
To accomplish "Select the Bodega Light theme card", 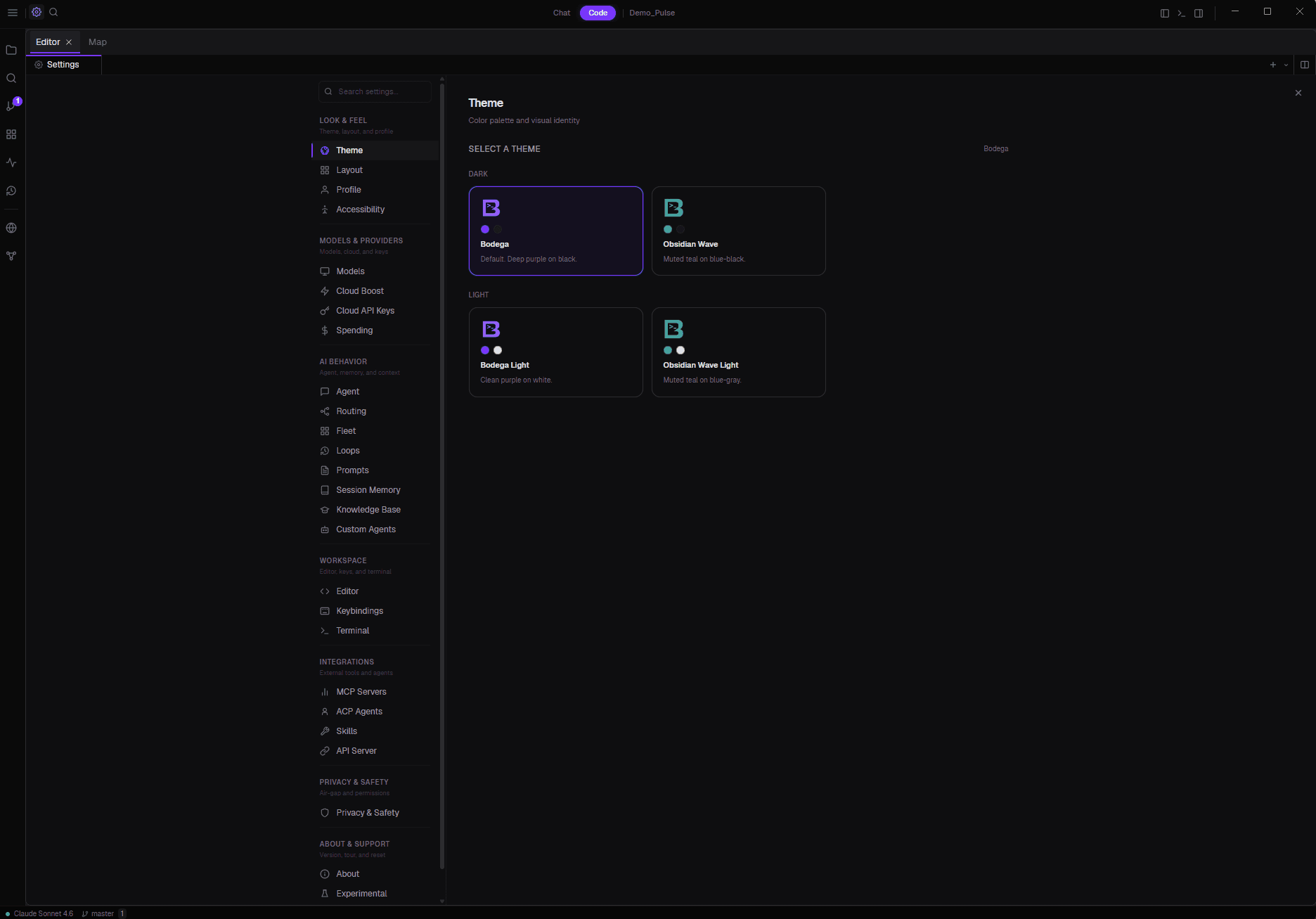I will [x=556, y=352].
